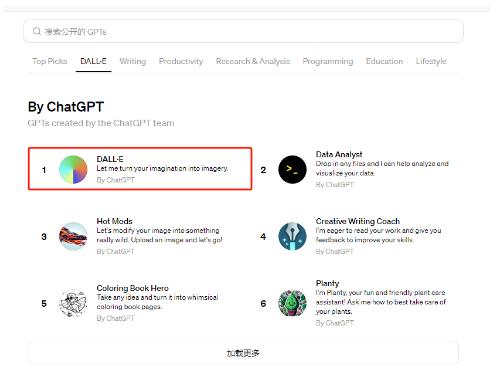Open the DALL-E colorful circle icon

73,169
